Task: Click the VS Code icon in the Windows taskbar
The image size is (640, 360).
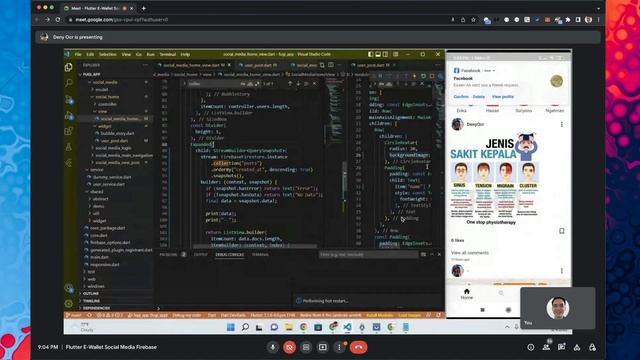Action: (347, 327)
